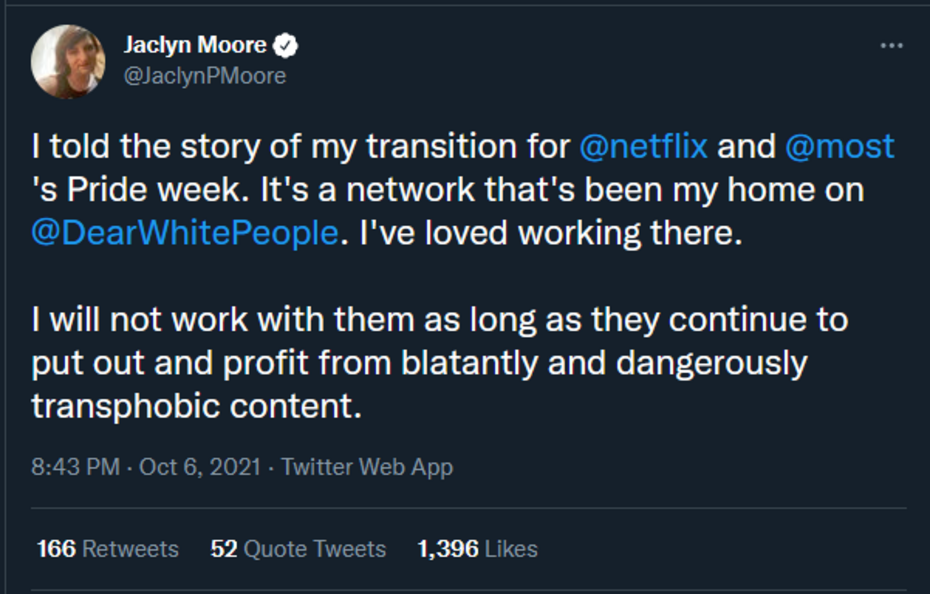The width and height of the screenshot is (930, 594).
Task: Click the line starting "put out and profit"
Action: point(418,363)
